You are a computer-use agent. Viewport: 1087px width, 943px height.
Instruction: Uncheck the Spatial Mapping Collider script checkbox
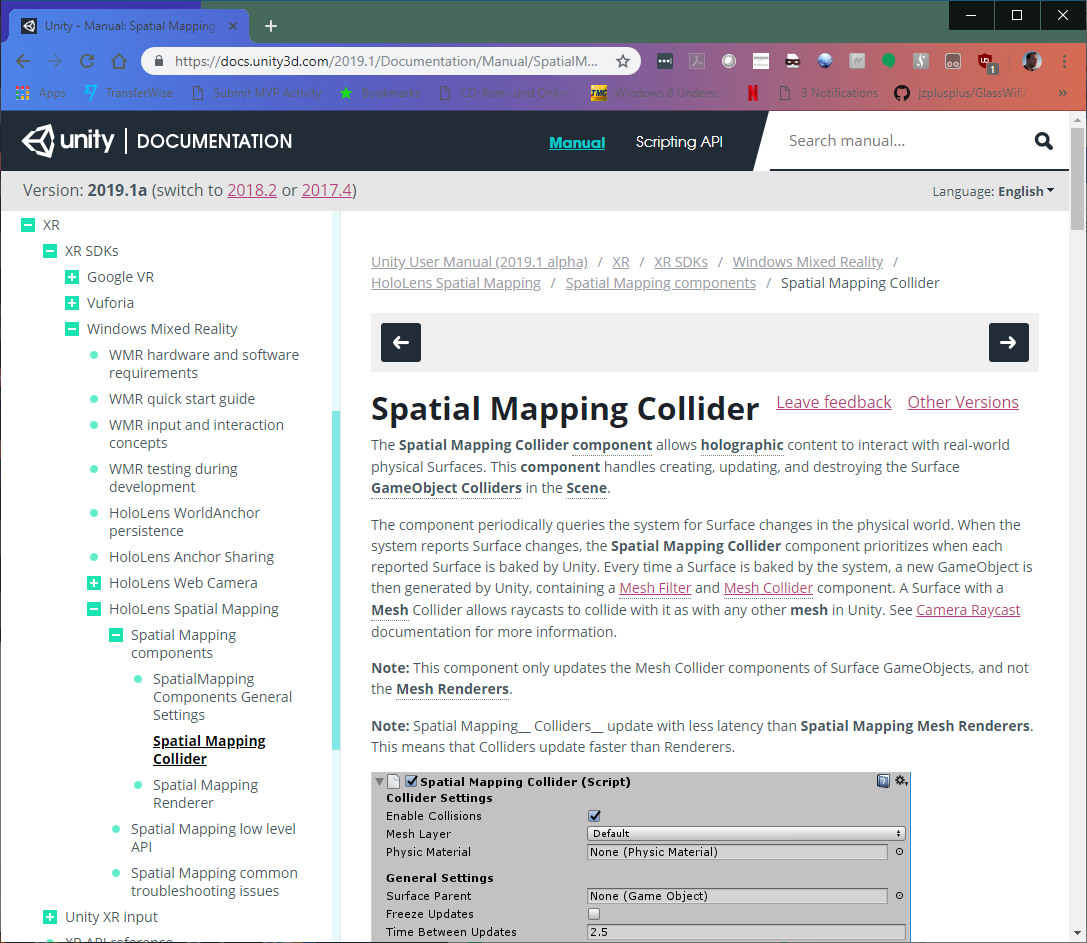410,781
